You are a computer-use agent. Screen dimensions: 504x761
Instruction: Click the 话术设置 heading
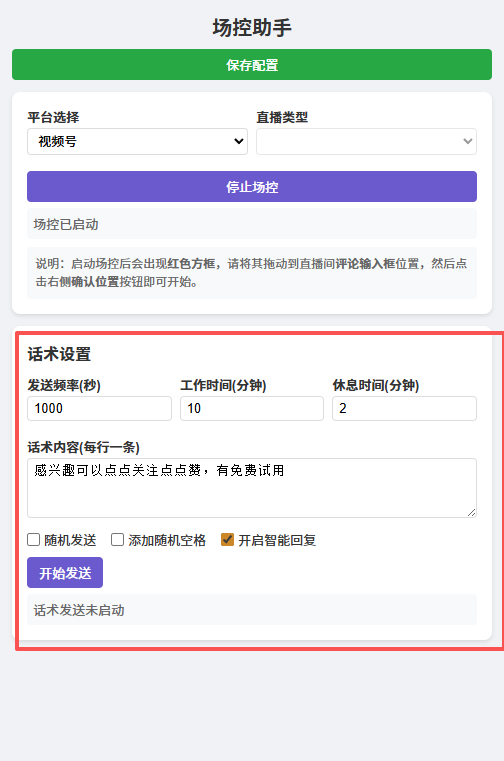tap(59, 354)
